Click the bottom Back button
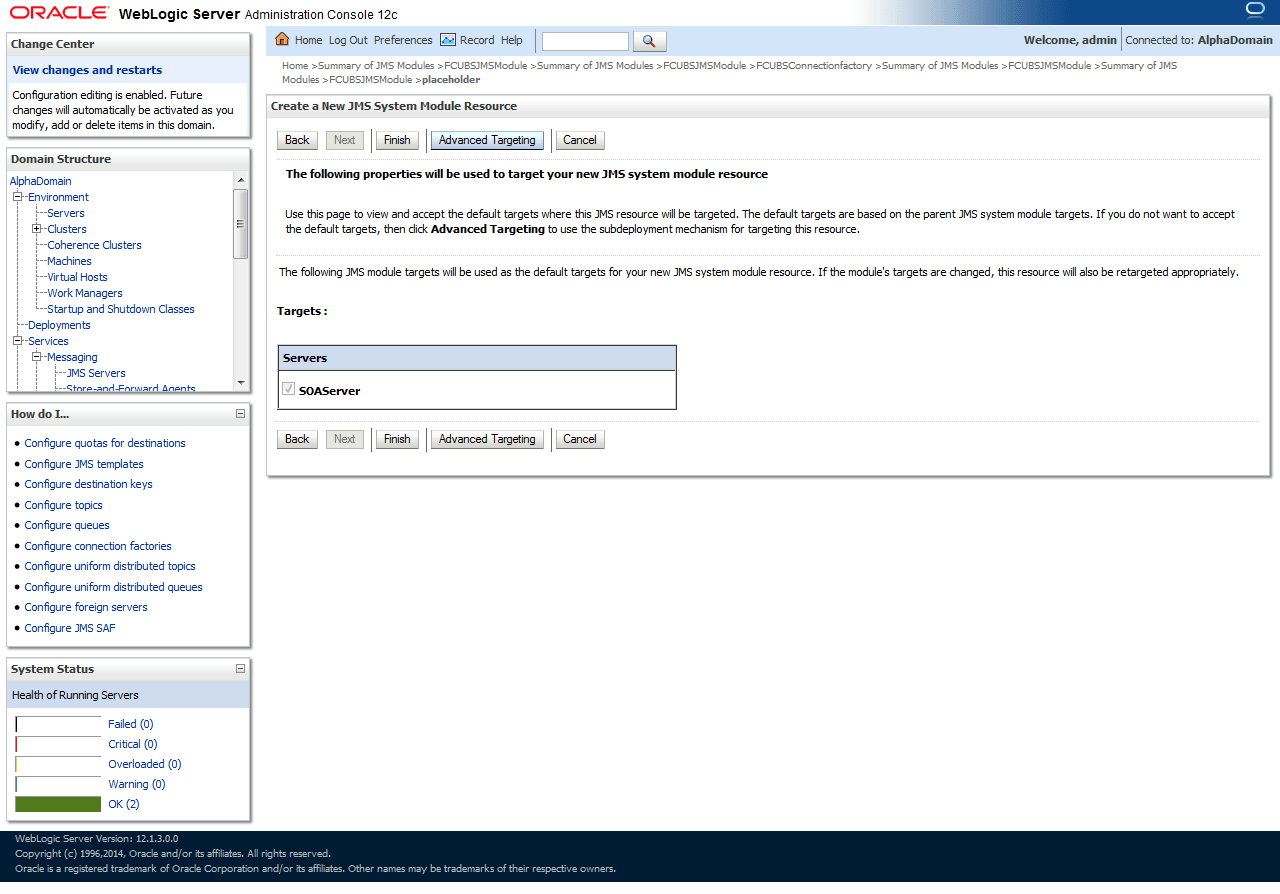 [x=297, y=439]
